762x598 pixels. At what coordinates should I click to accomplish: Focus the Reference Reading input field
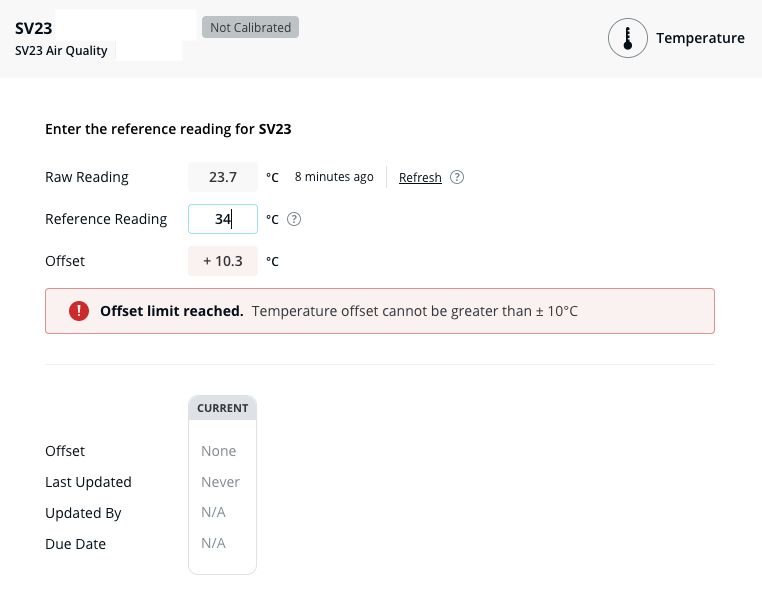(222, 219)
